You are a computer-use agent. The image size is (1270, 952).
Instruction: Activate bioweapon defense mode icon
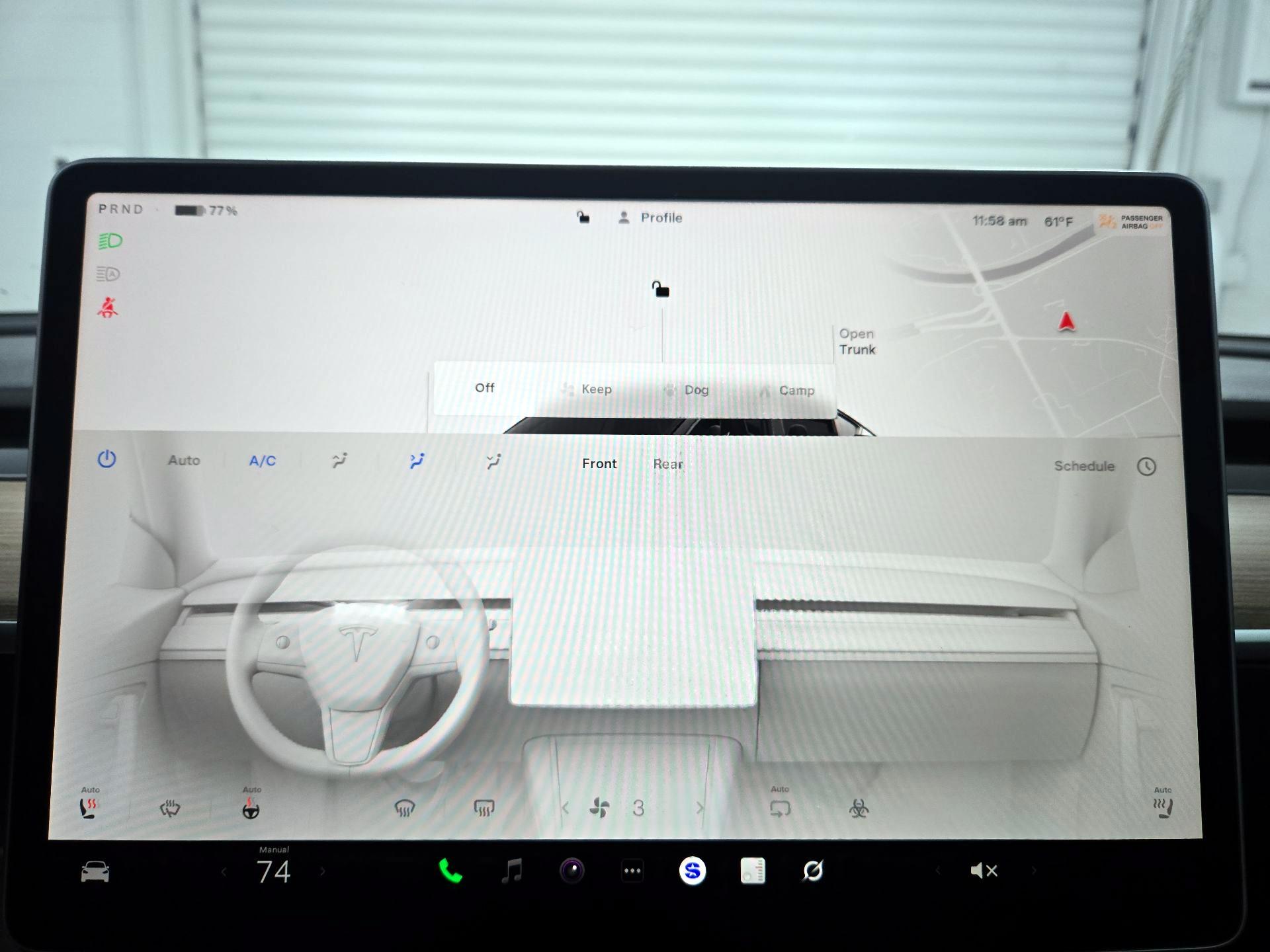tap(859, 809)
